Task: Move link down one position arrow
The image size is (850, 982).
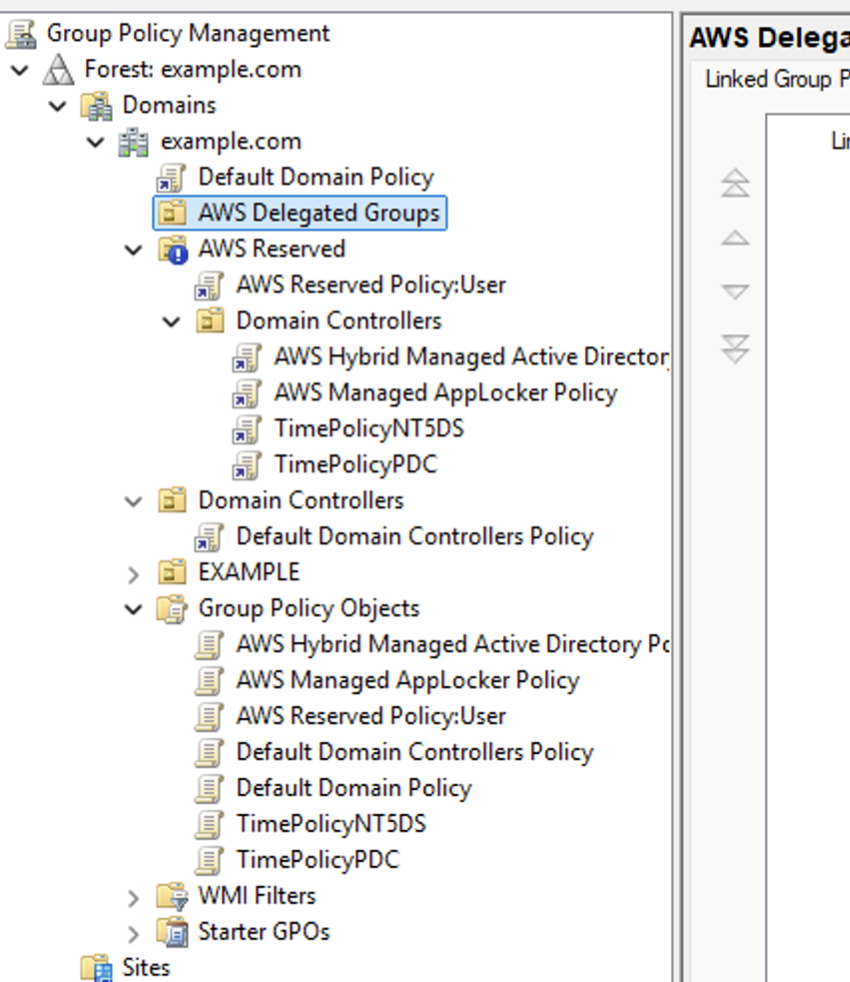Action: 735,292
